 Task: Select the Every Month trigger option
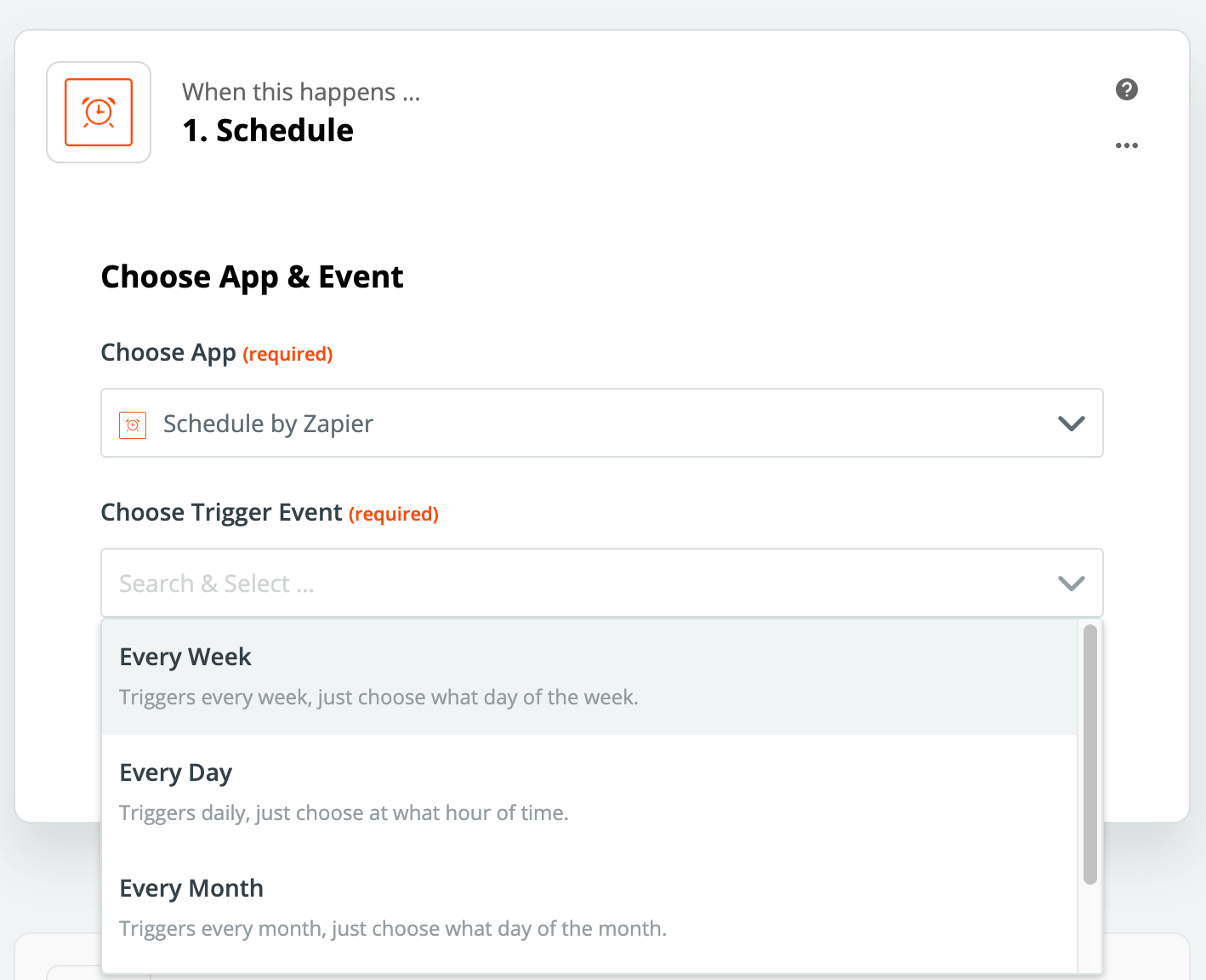(589, 909)
